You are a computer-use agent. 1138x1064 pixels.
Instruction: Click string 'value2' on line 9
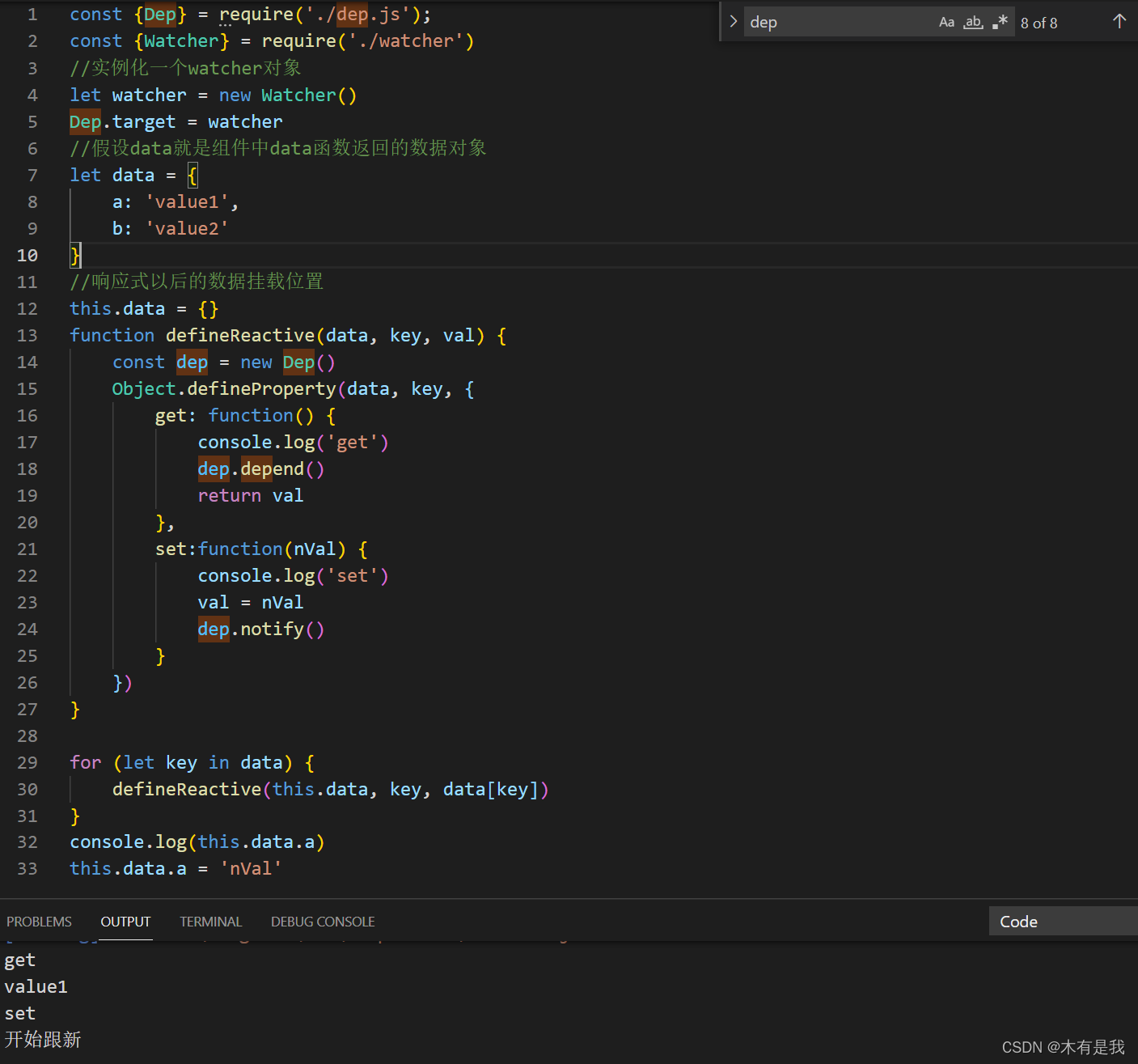click(187, 229)
